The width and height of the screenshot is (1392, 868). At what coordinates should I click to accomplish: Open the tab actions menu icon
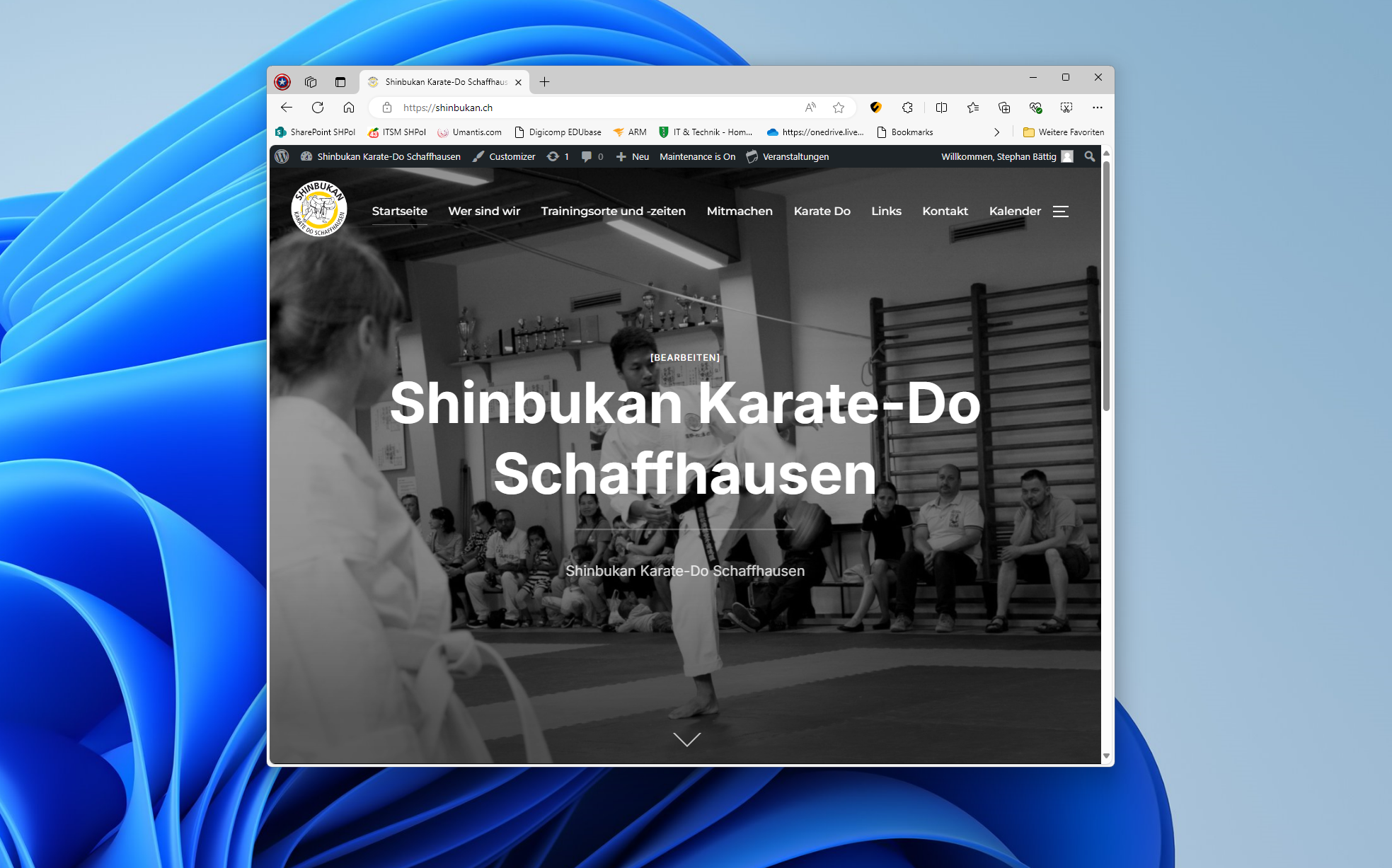point(340,82)
